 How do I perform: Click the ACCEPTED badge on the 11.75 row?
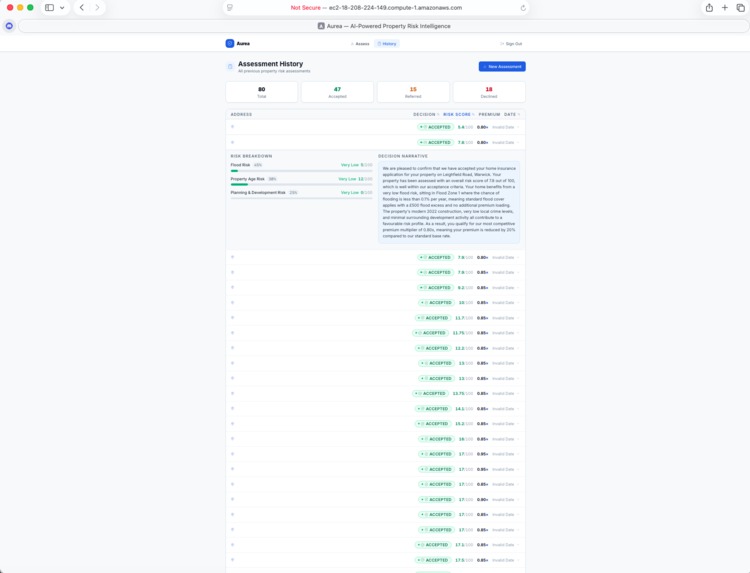click(x=430, y=333)
